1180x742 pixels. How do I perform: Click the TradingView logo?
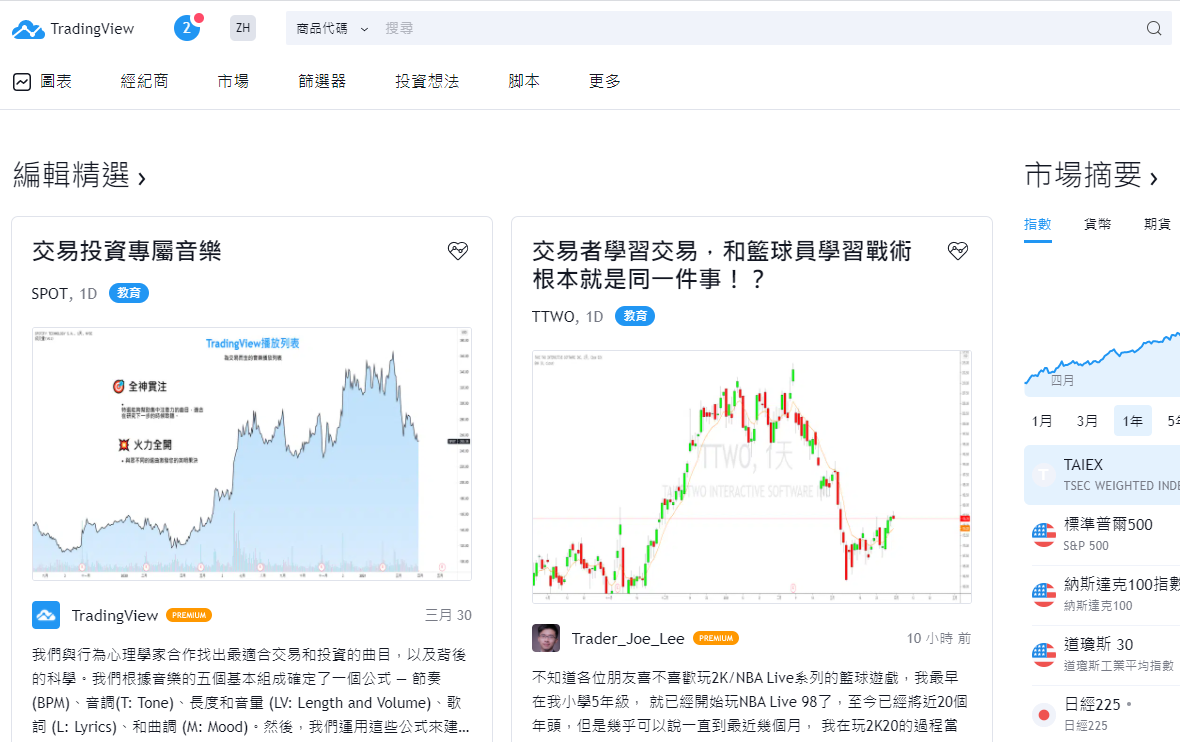[73, 29]
